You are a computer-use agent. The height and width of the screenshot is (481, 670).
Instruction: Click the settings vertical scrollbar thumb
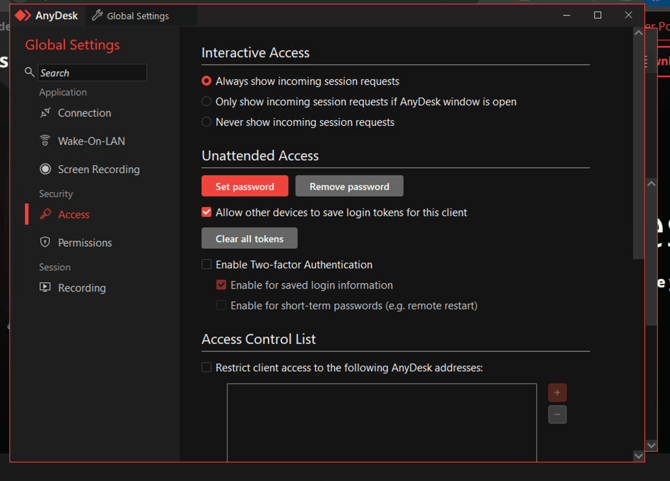coord(638,149)
